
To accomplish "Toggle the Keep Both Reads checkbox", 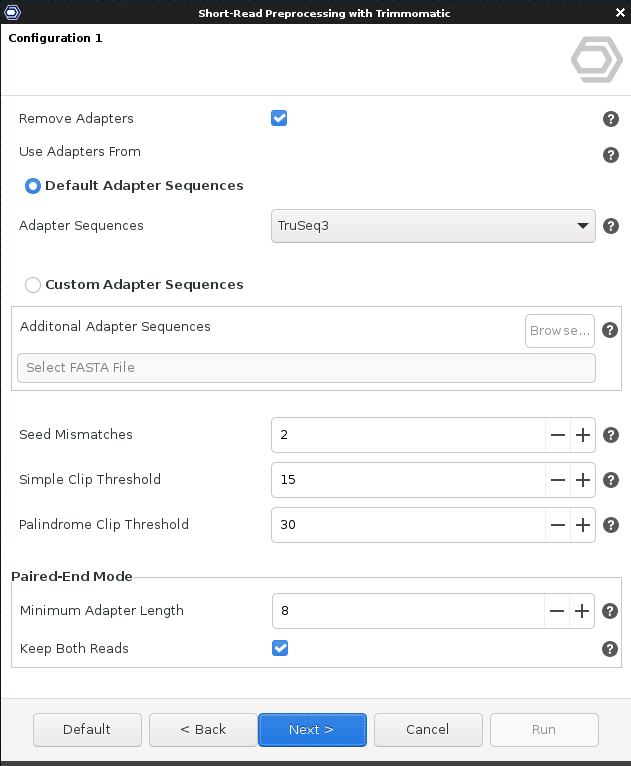I will 280,648.
